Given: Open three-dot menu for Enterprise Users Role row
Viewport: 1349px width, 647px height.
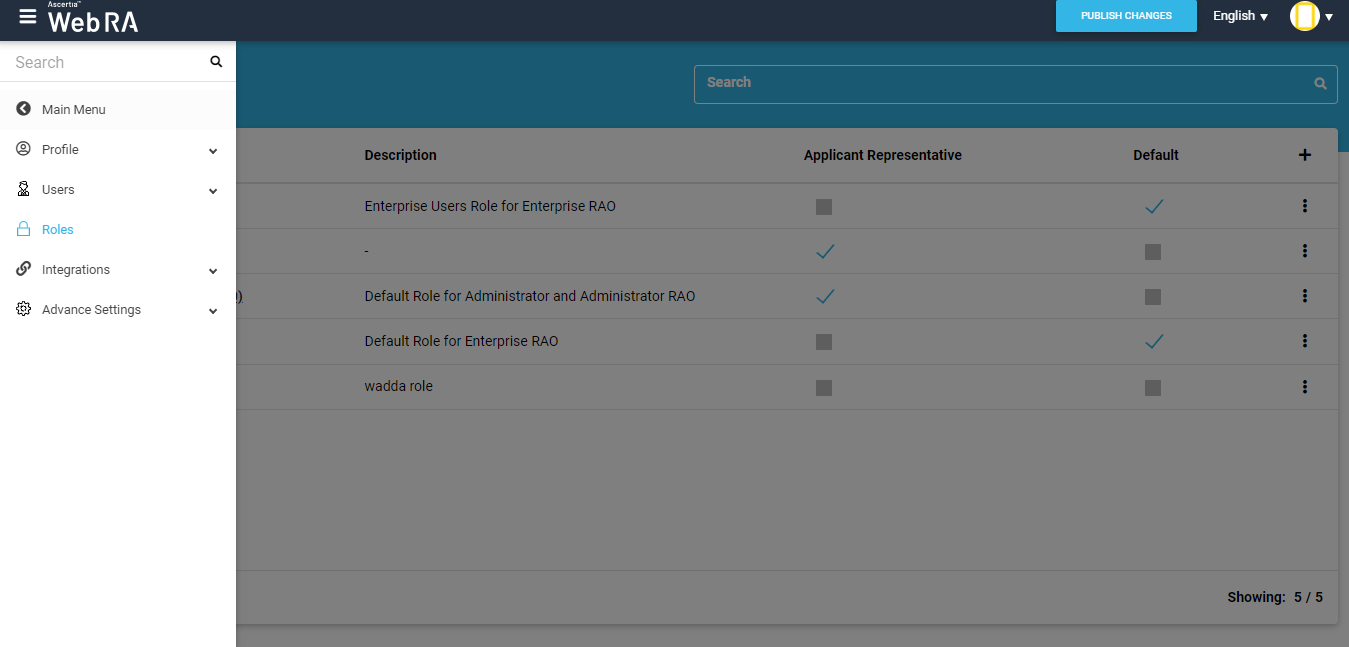Looking at the screenshot, I should 1304,206.
